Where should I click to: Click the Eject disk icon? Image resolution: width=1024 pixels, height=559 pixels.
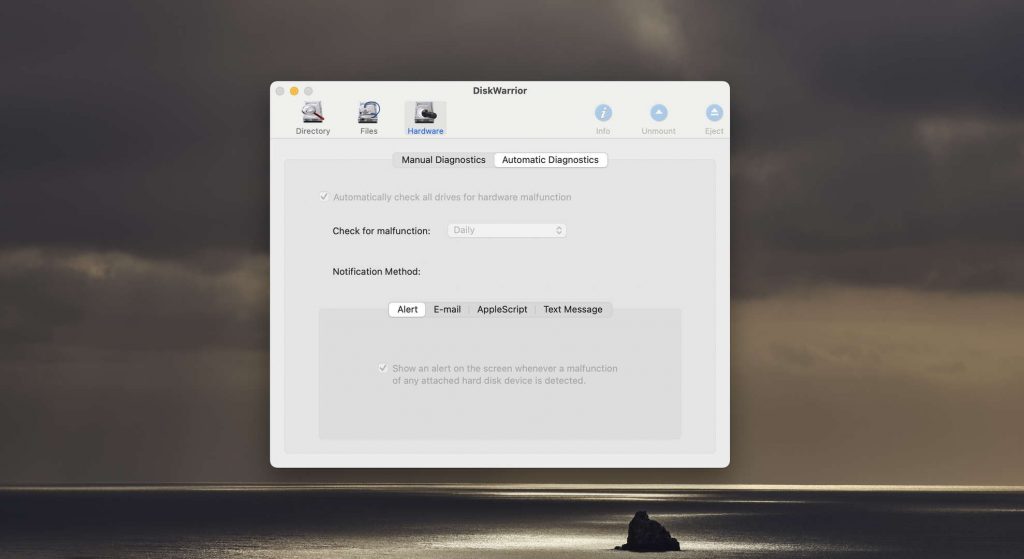pyautogui.click(x=714, y=117)
